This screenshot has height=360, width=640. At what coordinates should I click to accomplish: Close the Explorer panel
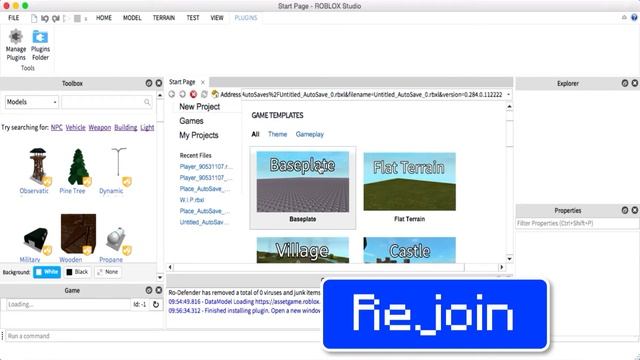point(635,83)
